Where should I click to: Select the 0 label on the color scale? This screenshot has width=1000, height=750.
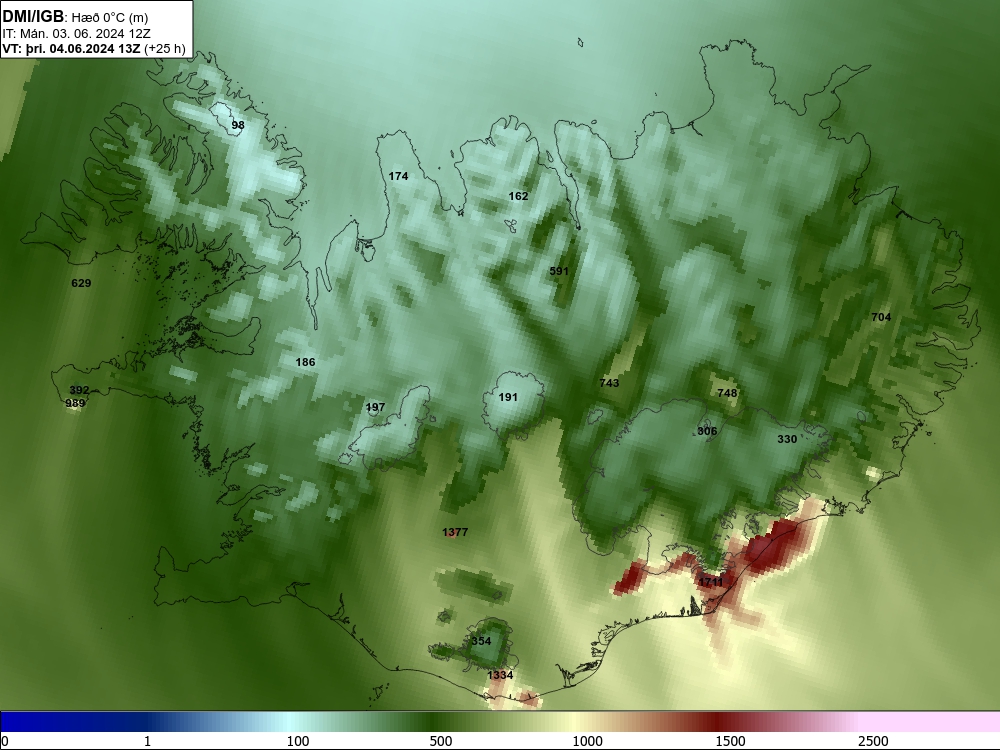click(x=5, y=741)
